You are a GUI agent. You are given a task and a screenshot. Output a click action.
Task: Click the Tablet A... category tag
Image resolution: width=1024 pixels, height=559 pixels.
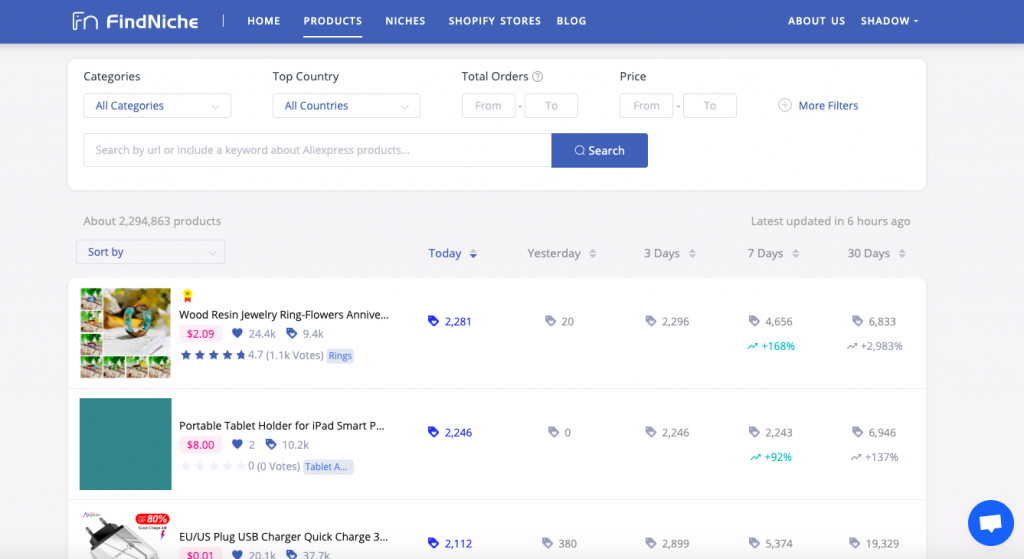[x=328, y=466]
